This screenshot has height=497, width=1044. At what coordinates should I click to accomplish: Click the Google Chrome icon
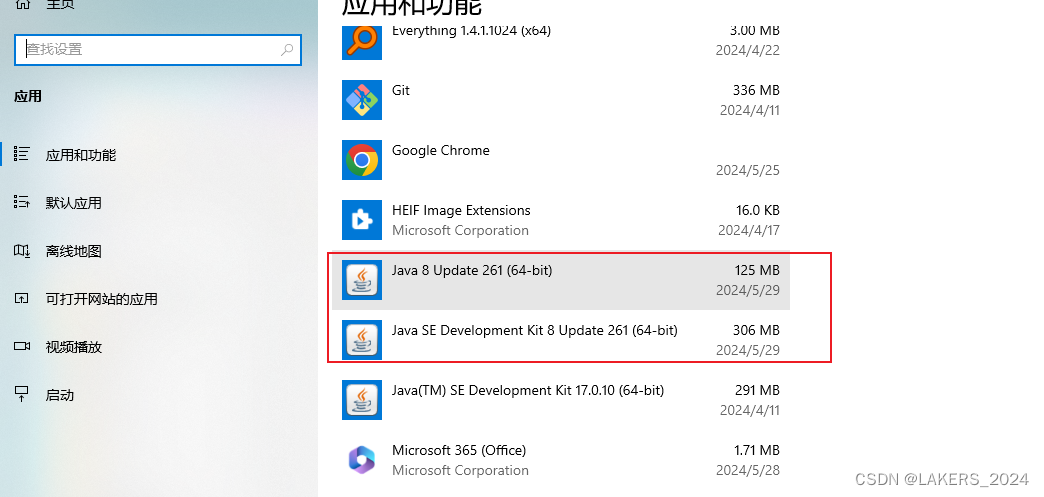pyautogui.click(x=362, y=160)
